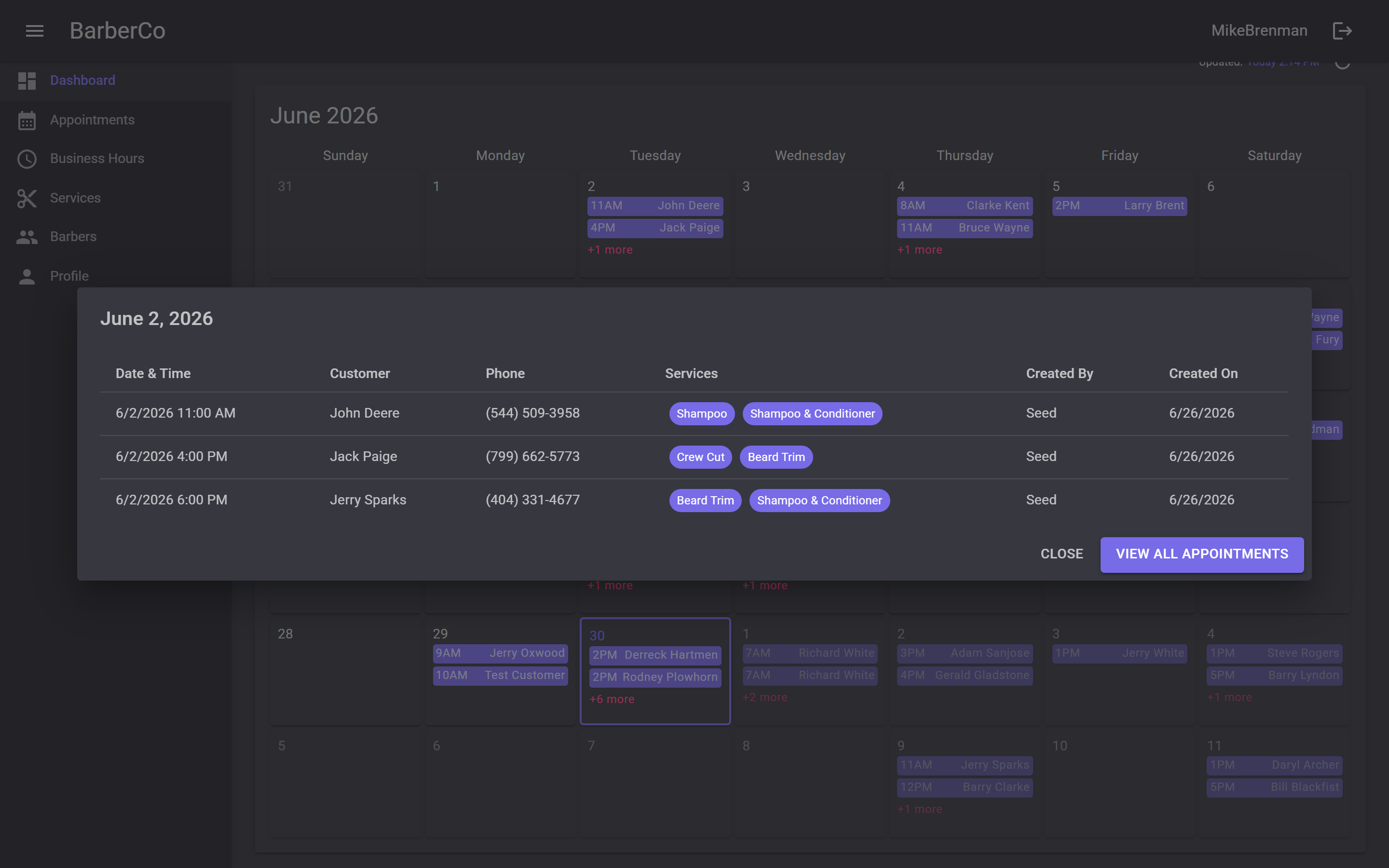Click Beard Trim chip in Jerry Sparks row
Screen dimensions: 1389x868
(705, 501)
